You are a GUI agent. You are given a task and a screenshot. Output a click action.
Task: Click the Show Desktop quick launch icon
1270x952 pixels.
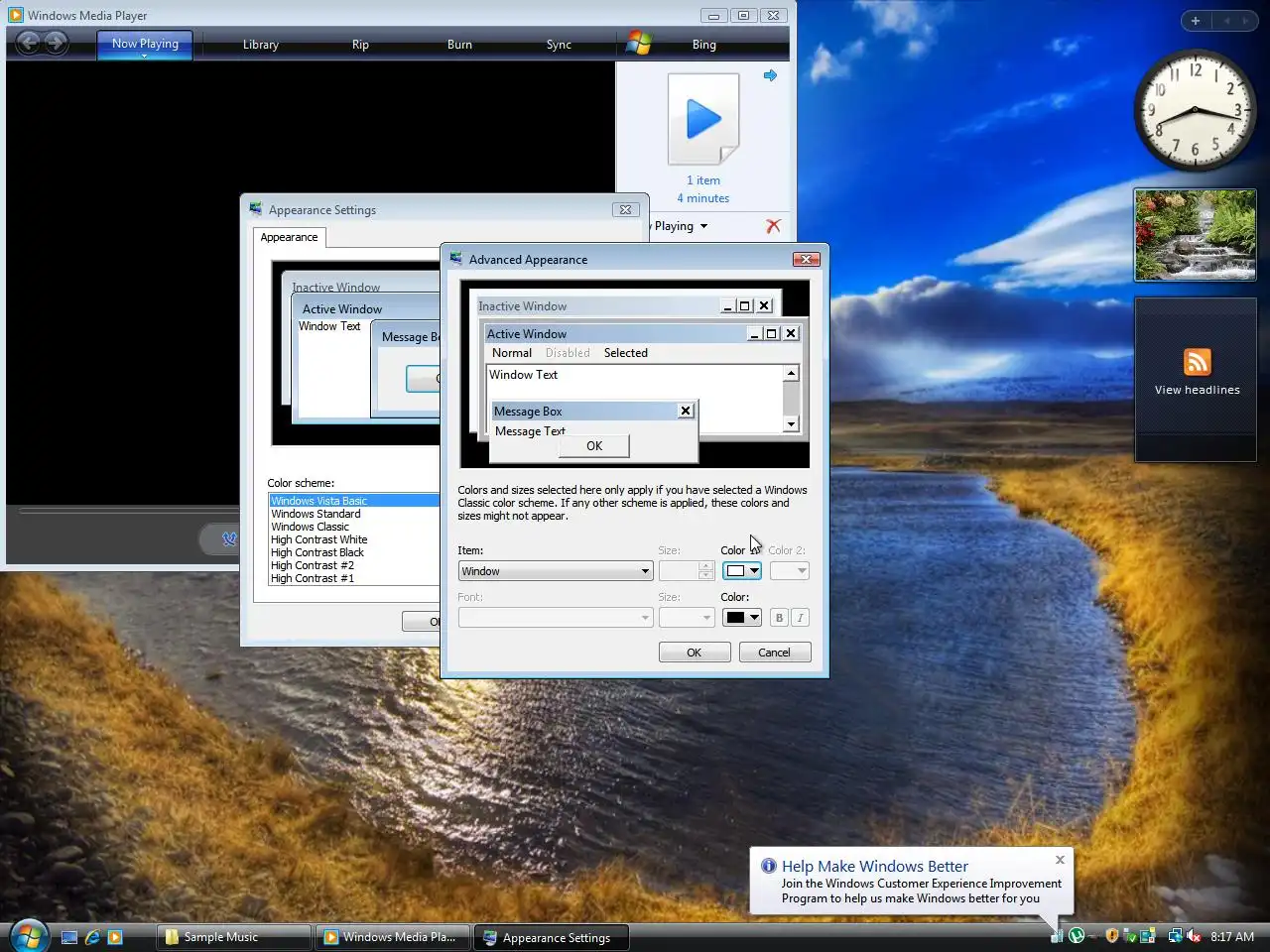pyautogui.click(x=69, y=937)
